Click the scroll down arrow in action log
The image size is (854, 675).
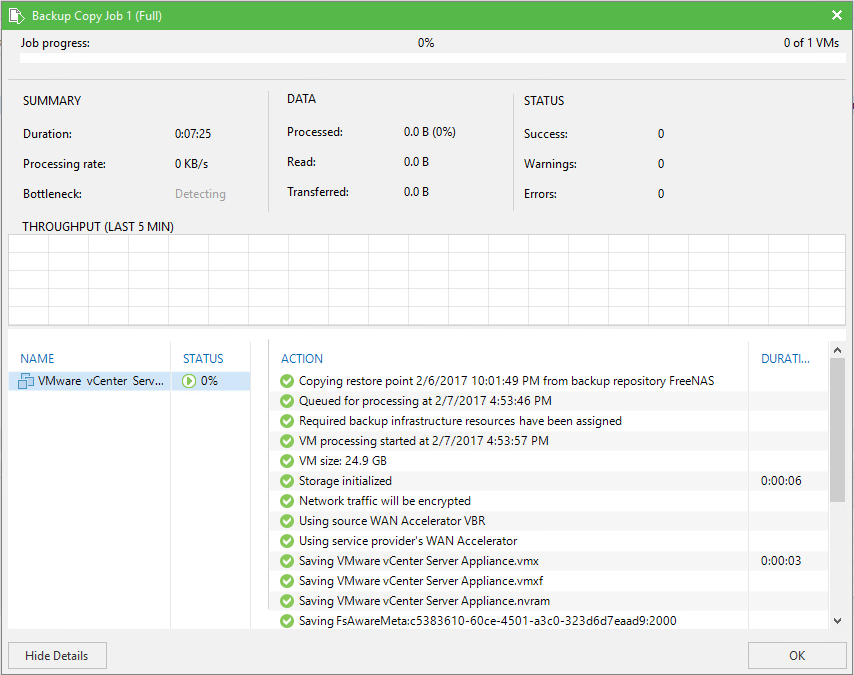point(837,621)
